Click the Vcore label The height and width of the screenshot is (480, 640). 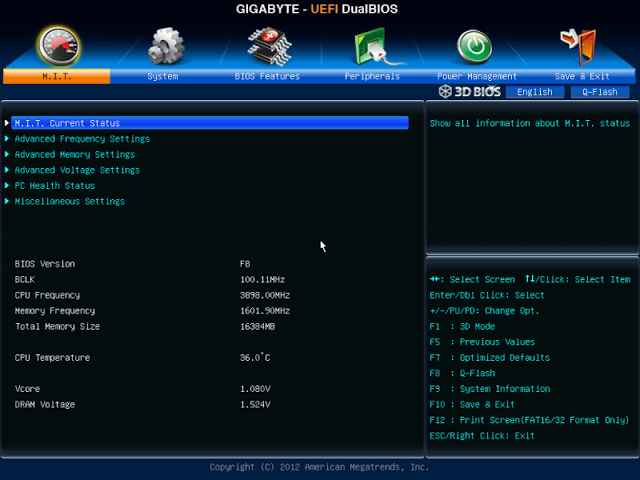tap(27, 389)
